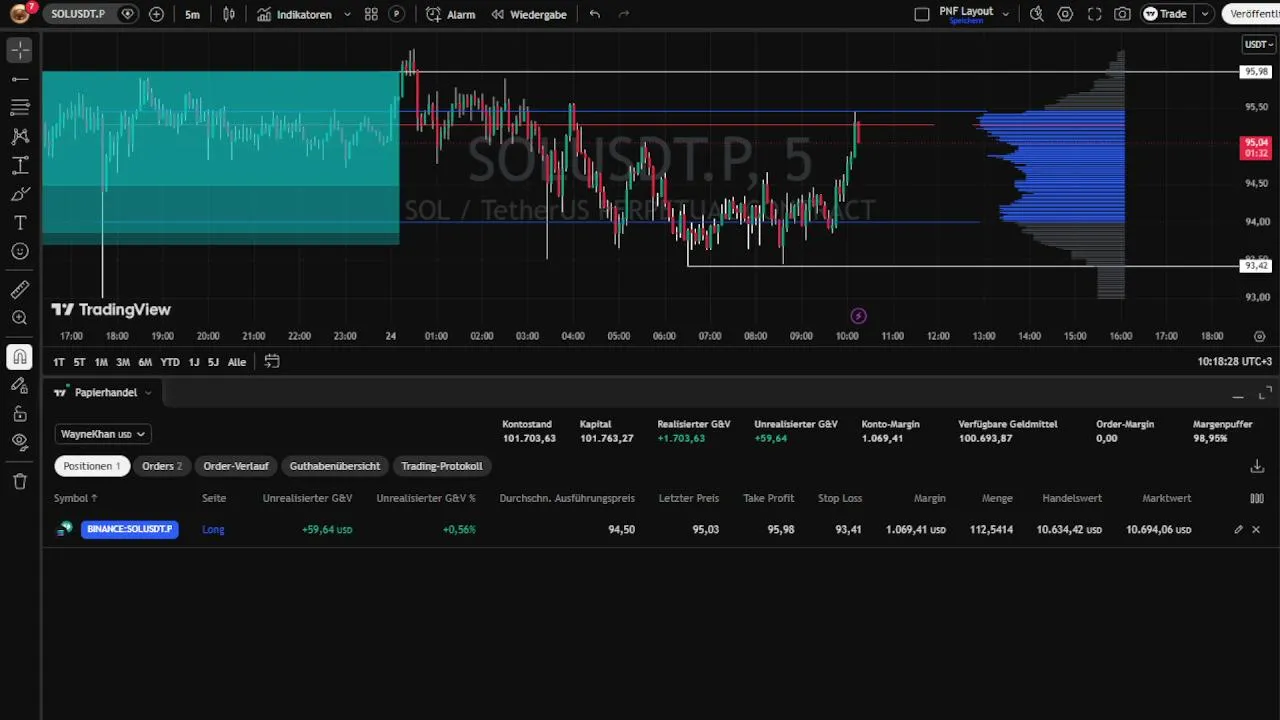Enter fullscreen mode
The width and height of the screenshot is (1280, 720).
click(1094, 14)
